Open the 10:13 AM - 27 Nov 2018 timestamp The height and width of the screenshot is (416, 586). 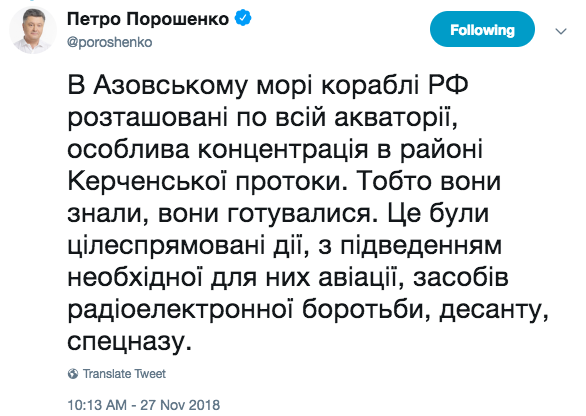[x=144, y=405]
